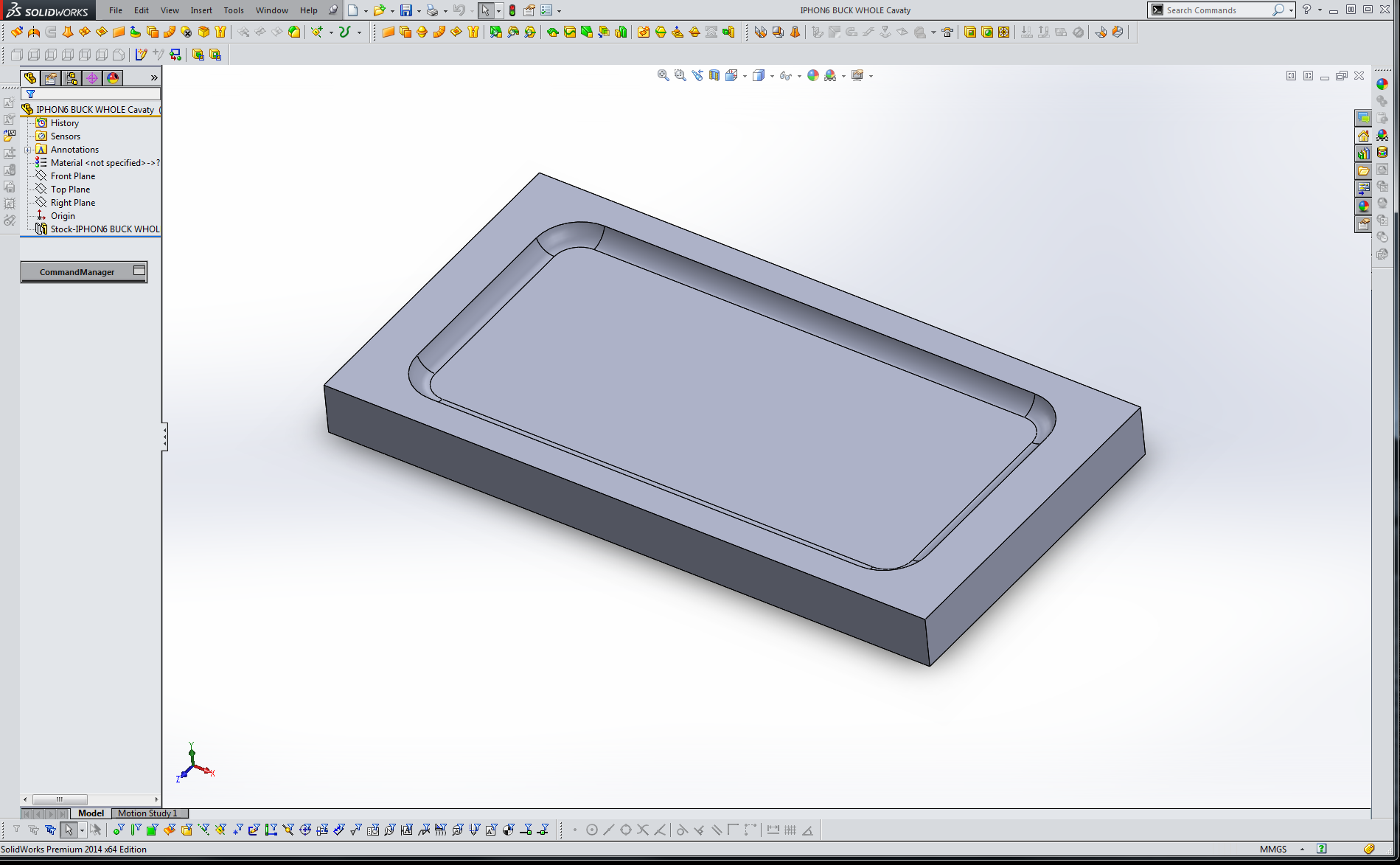Screen dimensions: 1400x865
Task: Click Zoom to Area magnifier icon
Action: click(x=680, y=75)
